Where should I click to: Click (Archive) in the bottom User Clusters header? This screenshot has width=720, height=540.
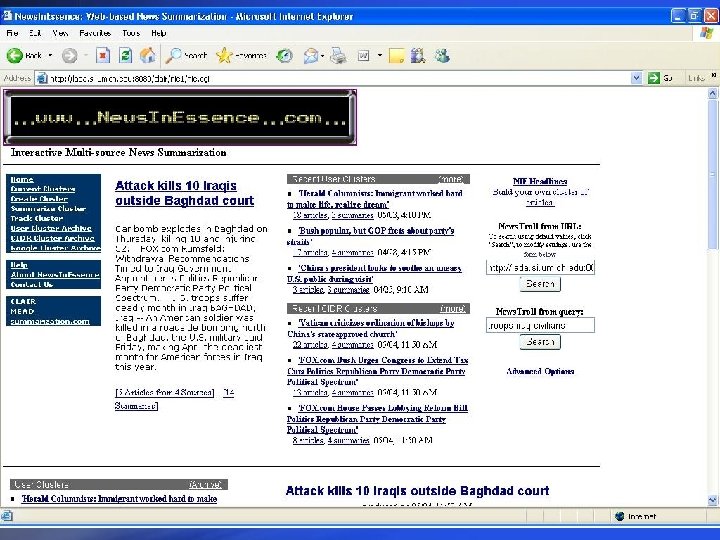click(x=205, y=484)
